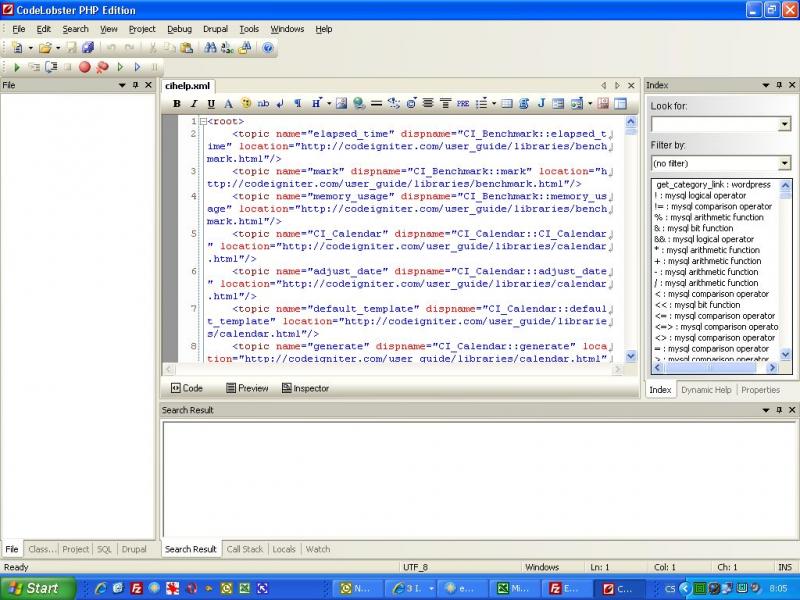Click the binoculars Find icon
800x600 pixels.
point(211,47)
